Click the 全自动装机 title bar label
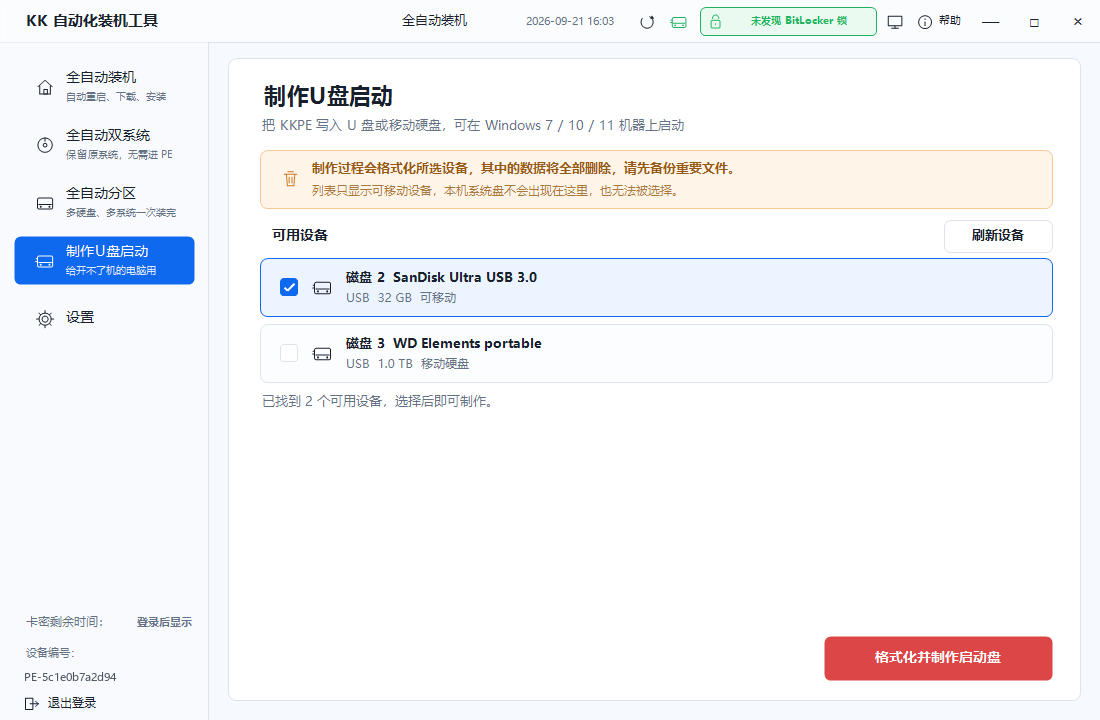 434,21
